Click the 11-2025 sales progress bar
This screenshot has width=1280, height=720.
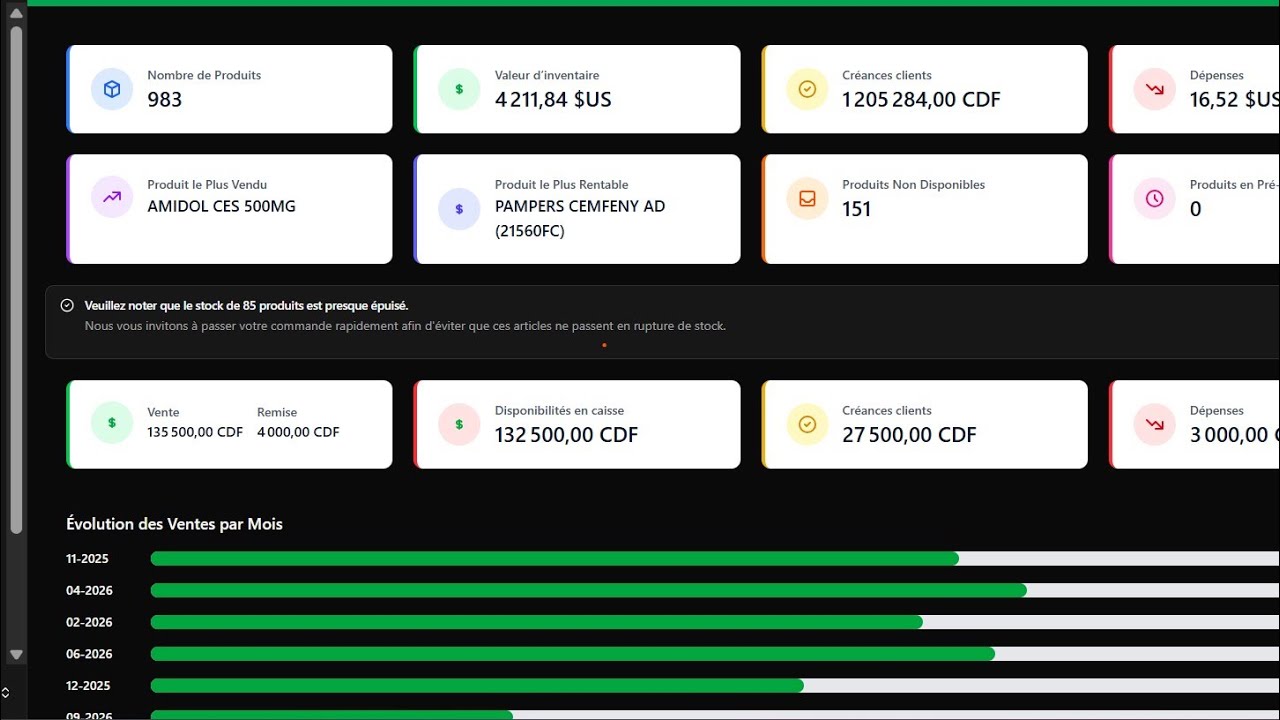715,559
